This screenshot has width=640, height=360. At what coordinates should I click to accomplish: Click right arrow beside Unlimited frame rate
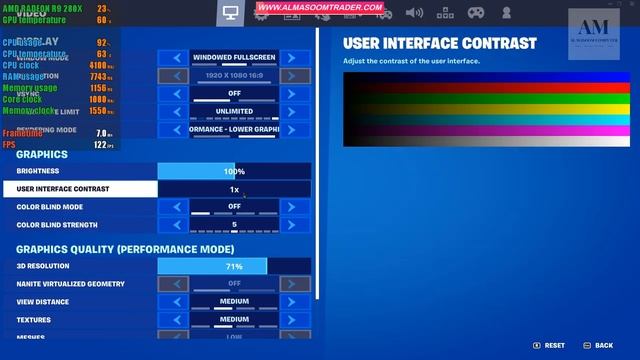[x=295, y=112]
